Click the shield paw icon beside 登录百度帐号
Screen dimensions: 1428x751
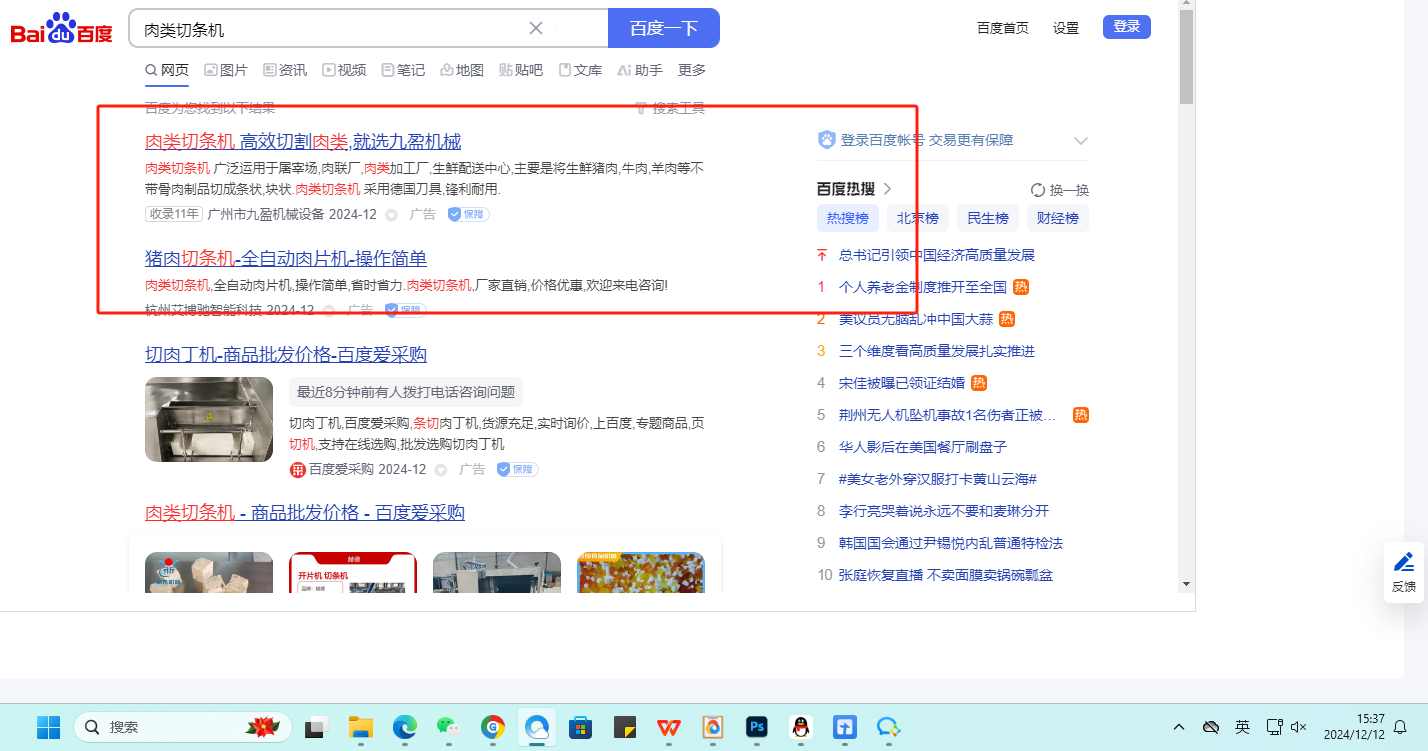point(826,140)
